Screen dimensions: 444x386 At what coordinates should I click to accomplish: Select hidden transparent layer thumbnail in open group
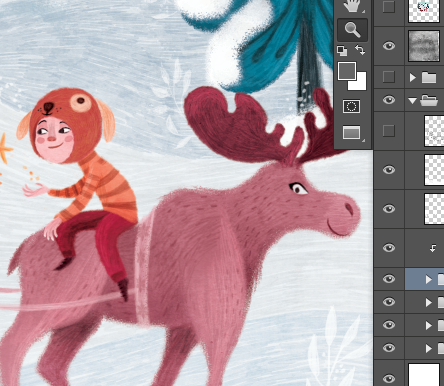(x=434, y=131)
